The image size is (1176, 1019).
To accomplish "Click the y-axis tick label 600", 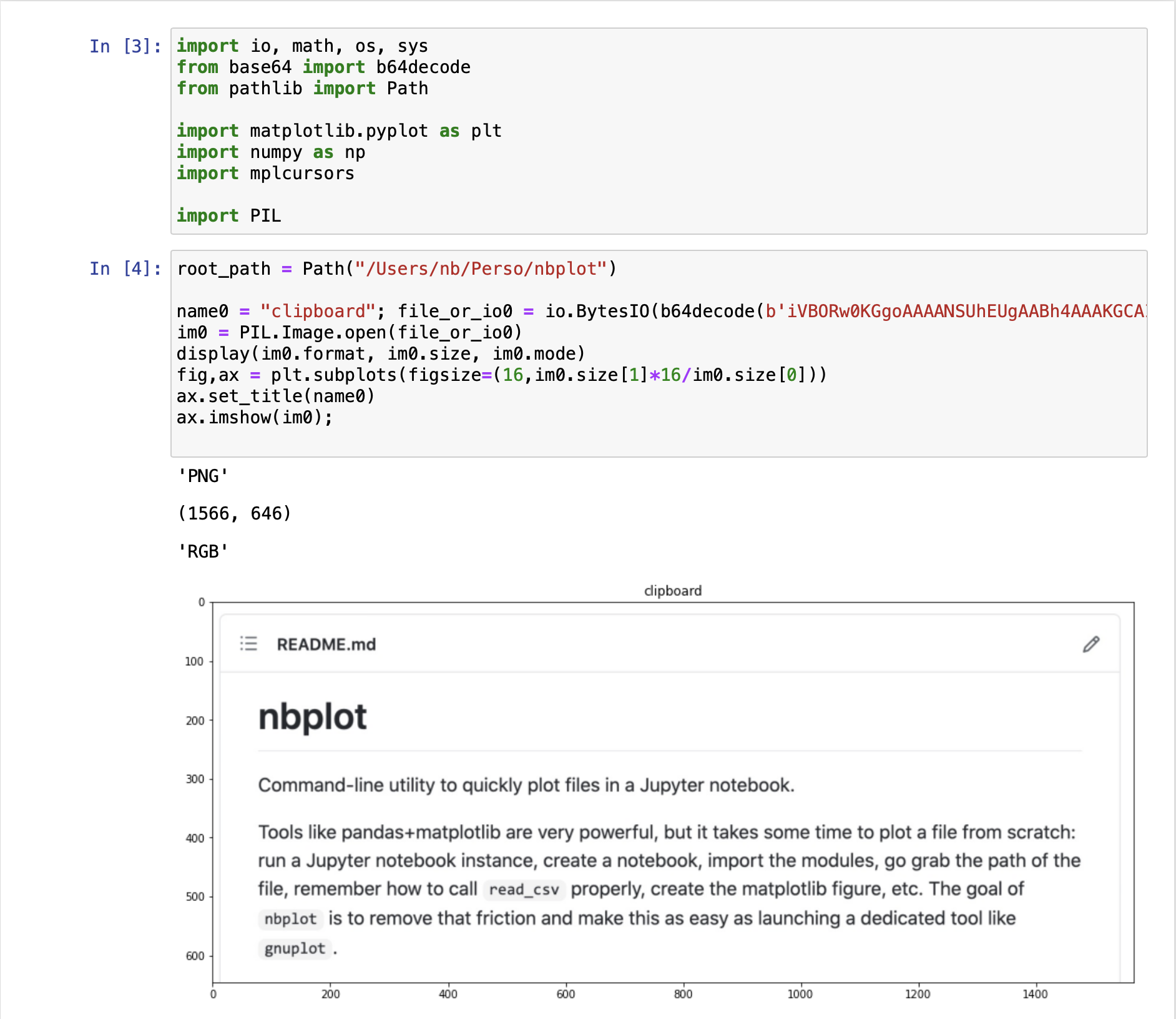I will point(195,956).
